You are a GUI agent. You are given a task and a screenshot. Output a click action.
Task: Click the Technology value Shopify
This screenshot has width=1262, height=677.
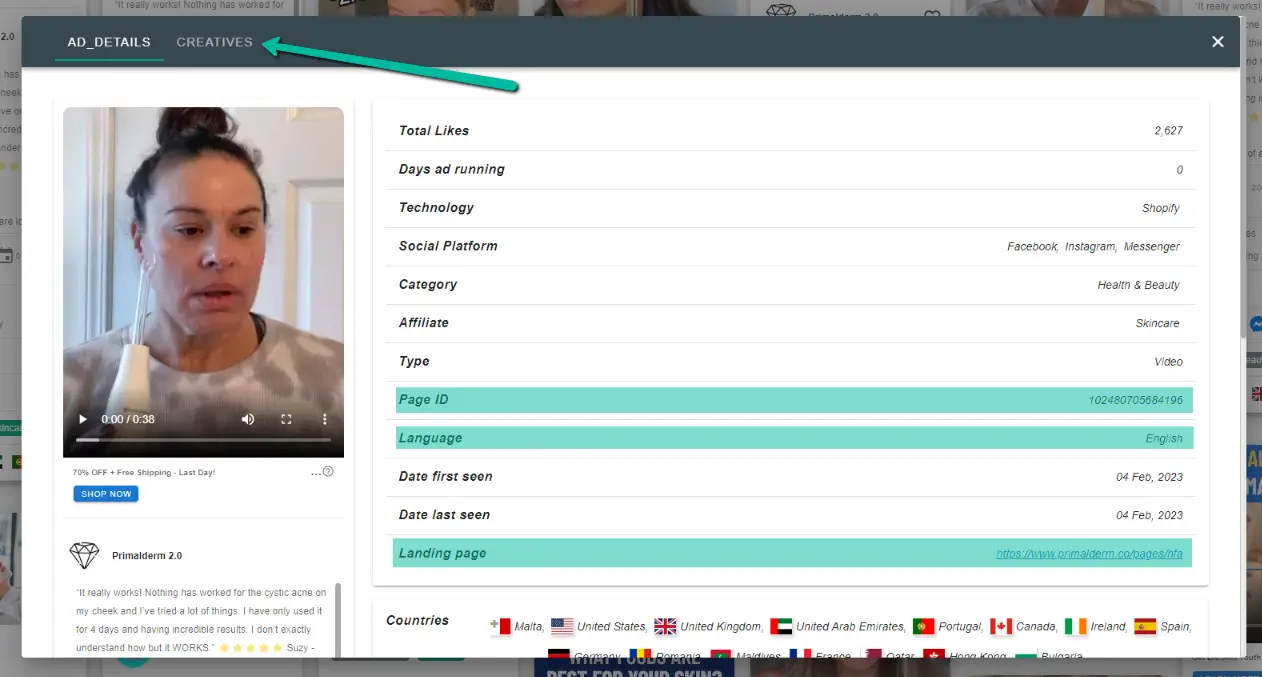(x=1161, y=208)
